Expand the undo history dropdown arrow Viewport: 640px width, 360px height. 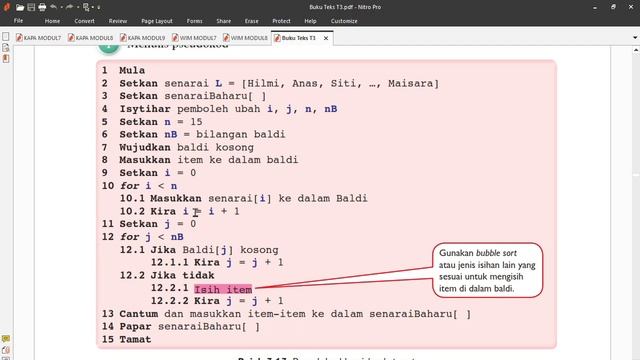61,7
